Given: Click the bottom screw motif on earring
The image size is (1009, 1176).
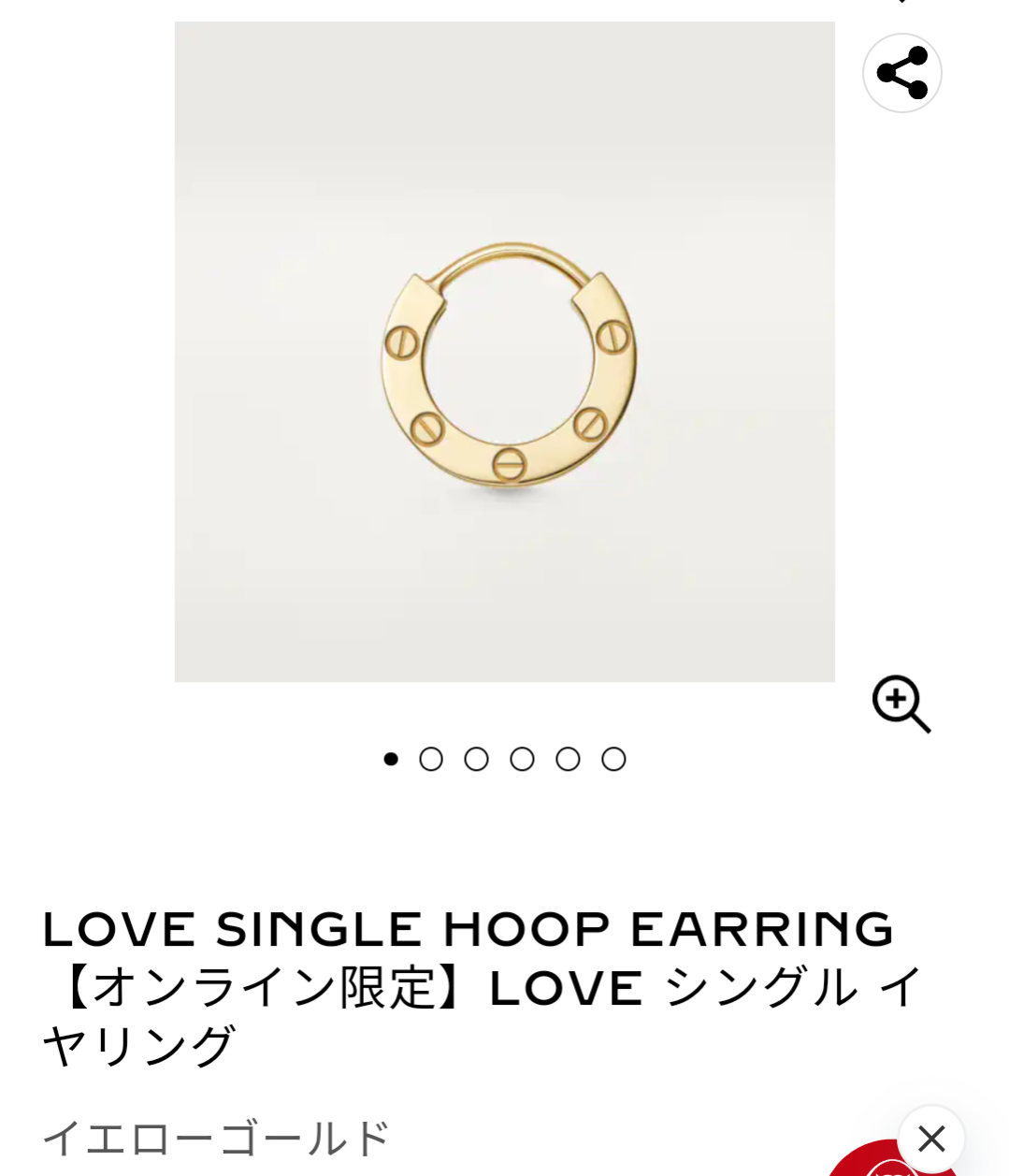Looking at the screenshot, I should (509, 463).
